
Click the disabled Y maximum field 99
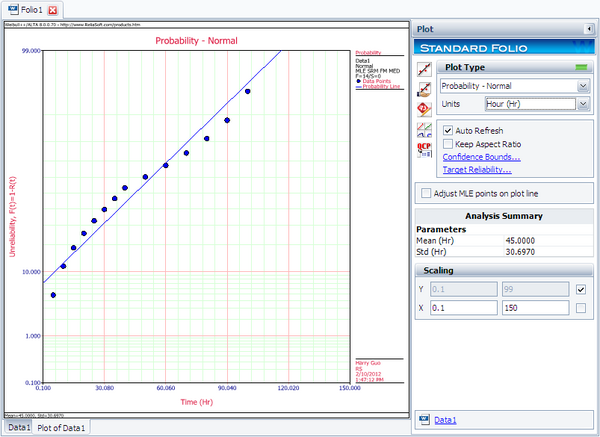[x=535, y=289]
